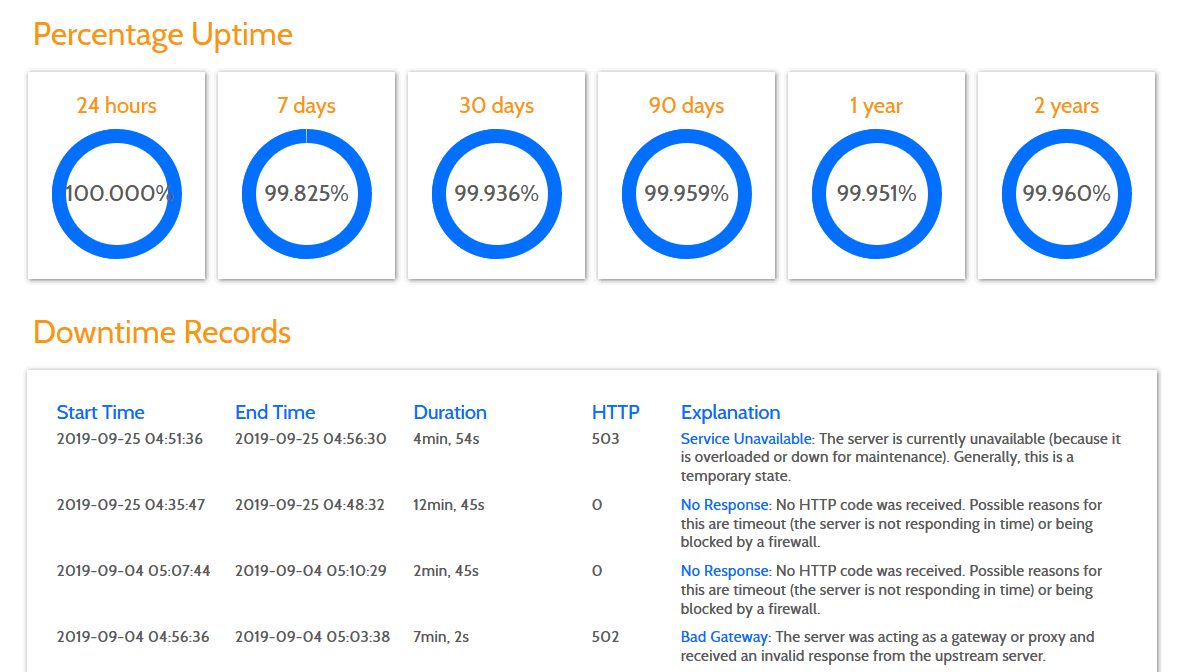
Task: Click start time "2019-09-04 05:07:44"
Action: (x=133, y=571)
